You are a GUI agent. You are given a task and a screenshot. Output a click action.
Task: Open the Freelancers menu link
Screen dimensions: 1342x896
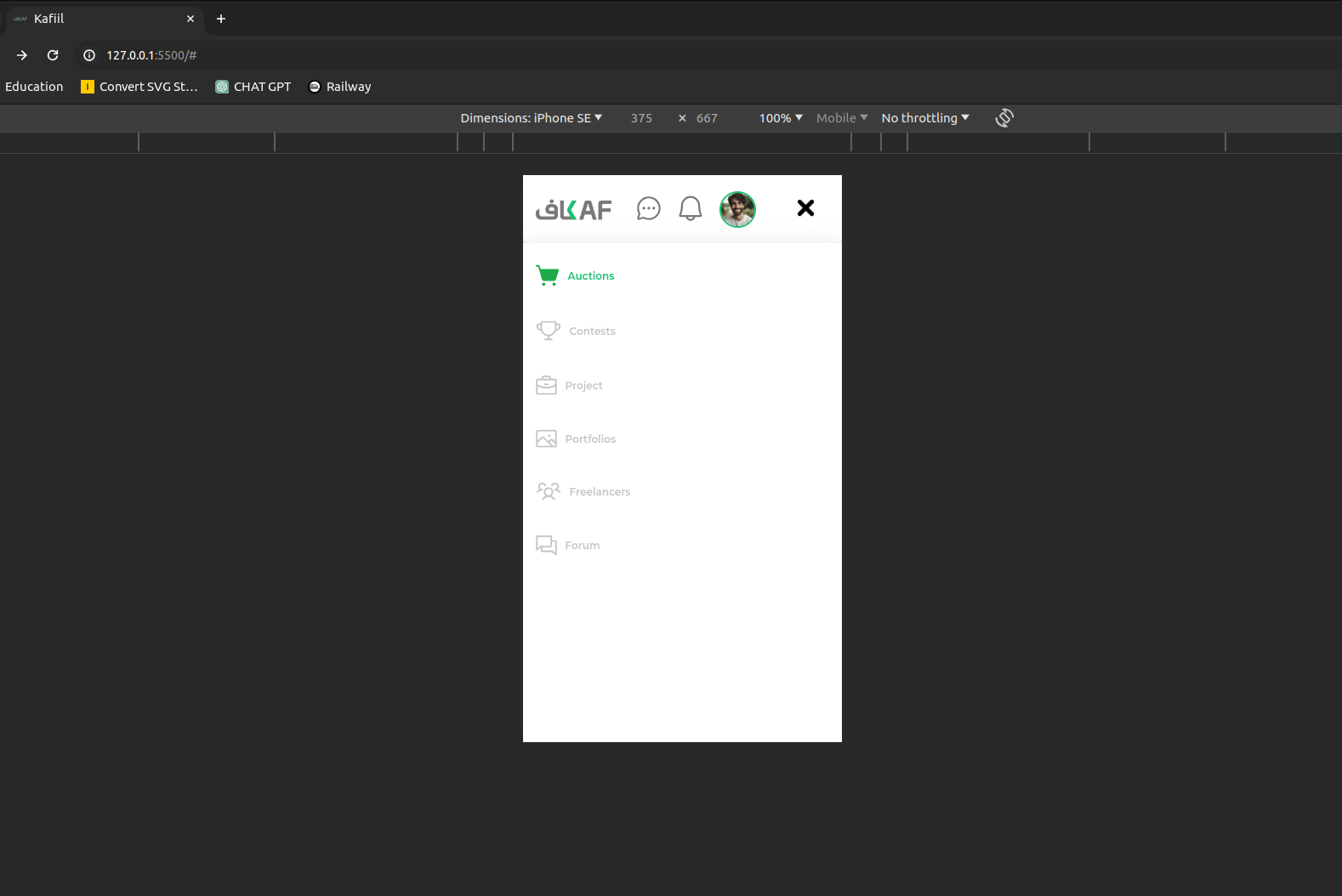pos(600,491)
